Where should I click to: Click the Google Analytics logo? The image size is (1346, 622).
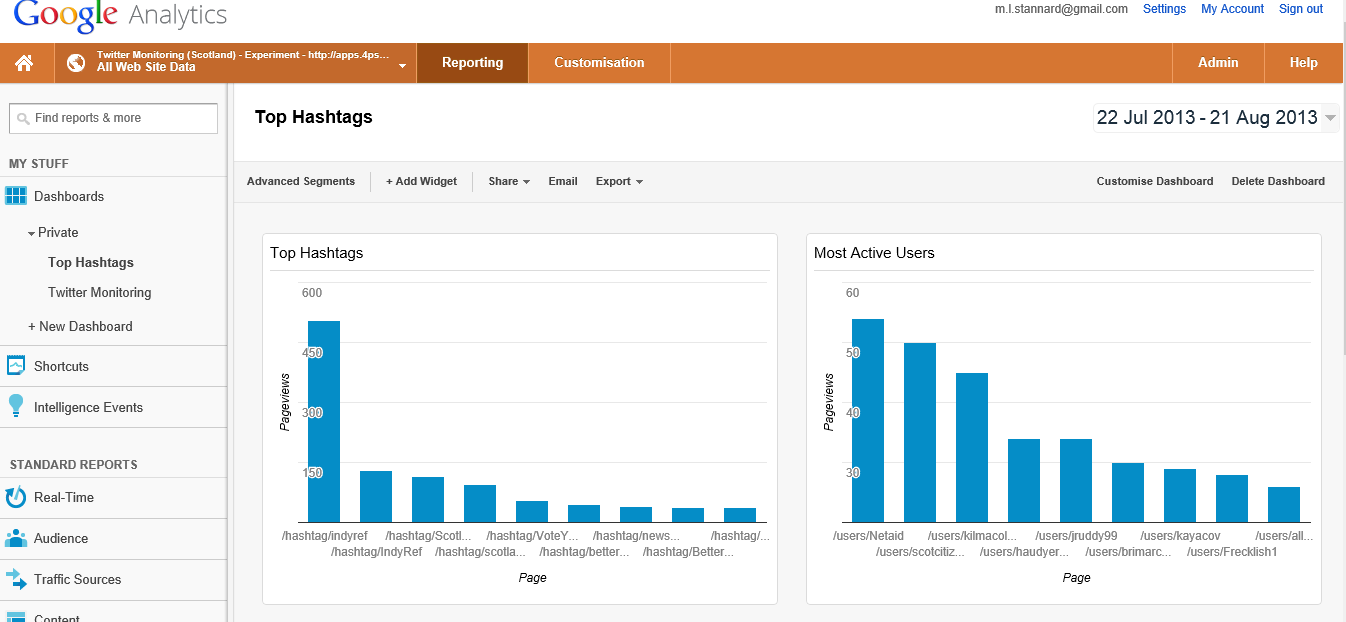[120, 17]
